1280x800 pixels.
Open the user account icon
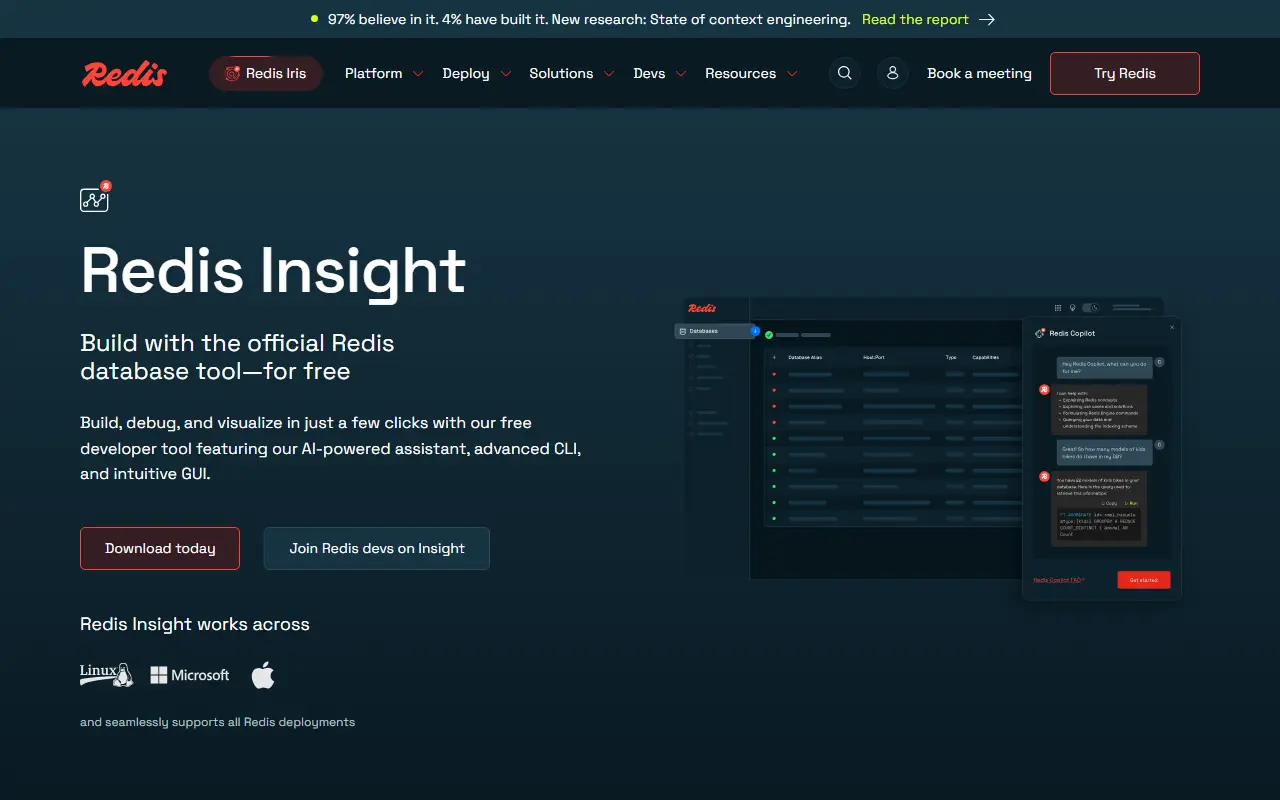point(893,73)
